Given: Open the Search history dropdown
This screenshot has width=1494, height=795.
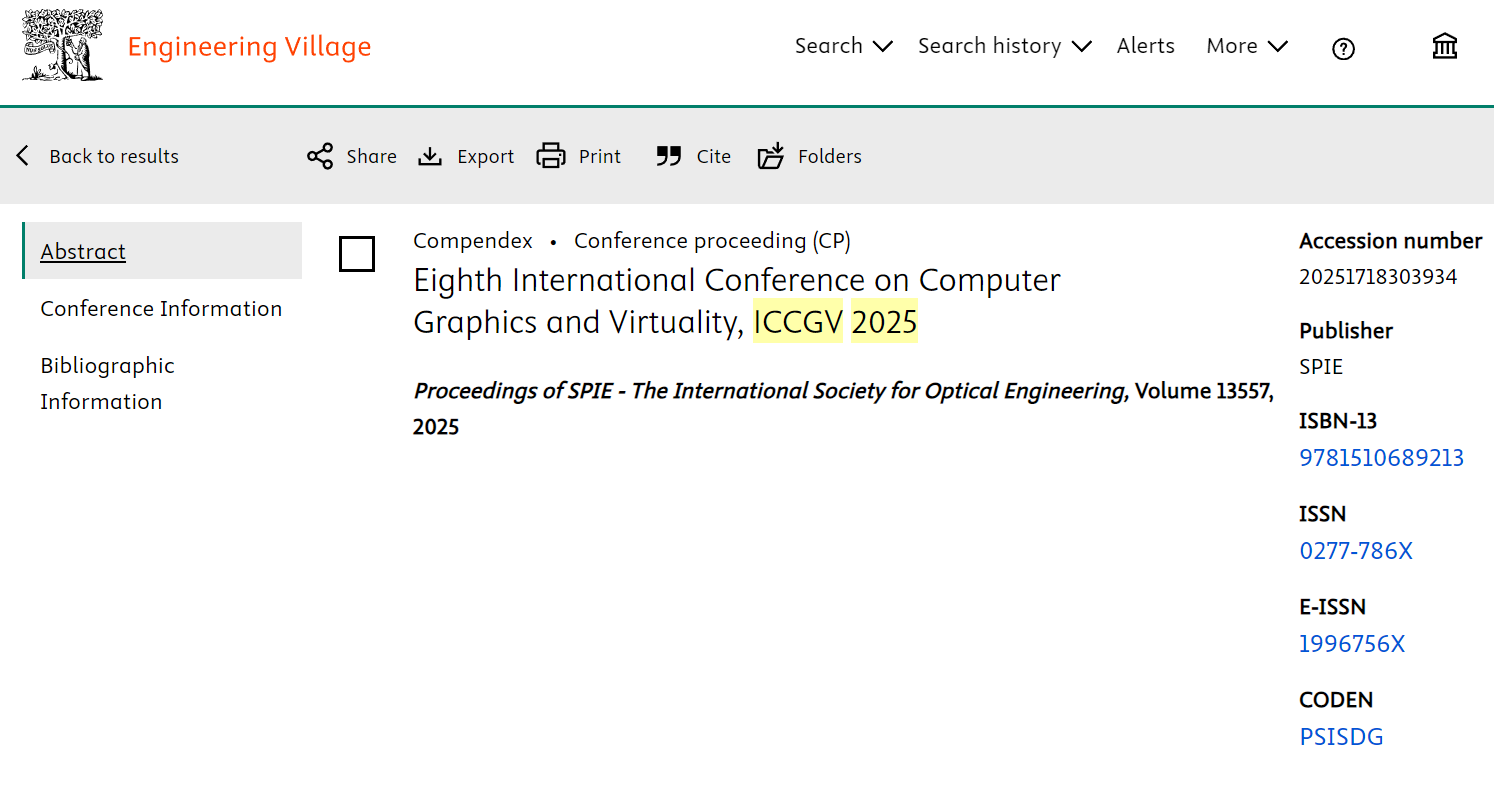Looking at the screenshot, I should [x=1004, y=46].
